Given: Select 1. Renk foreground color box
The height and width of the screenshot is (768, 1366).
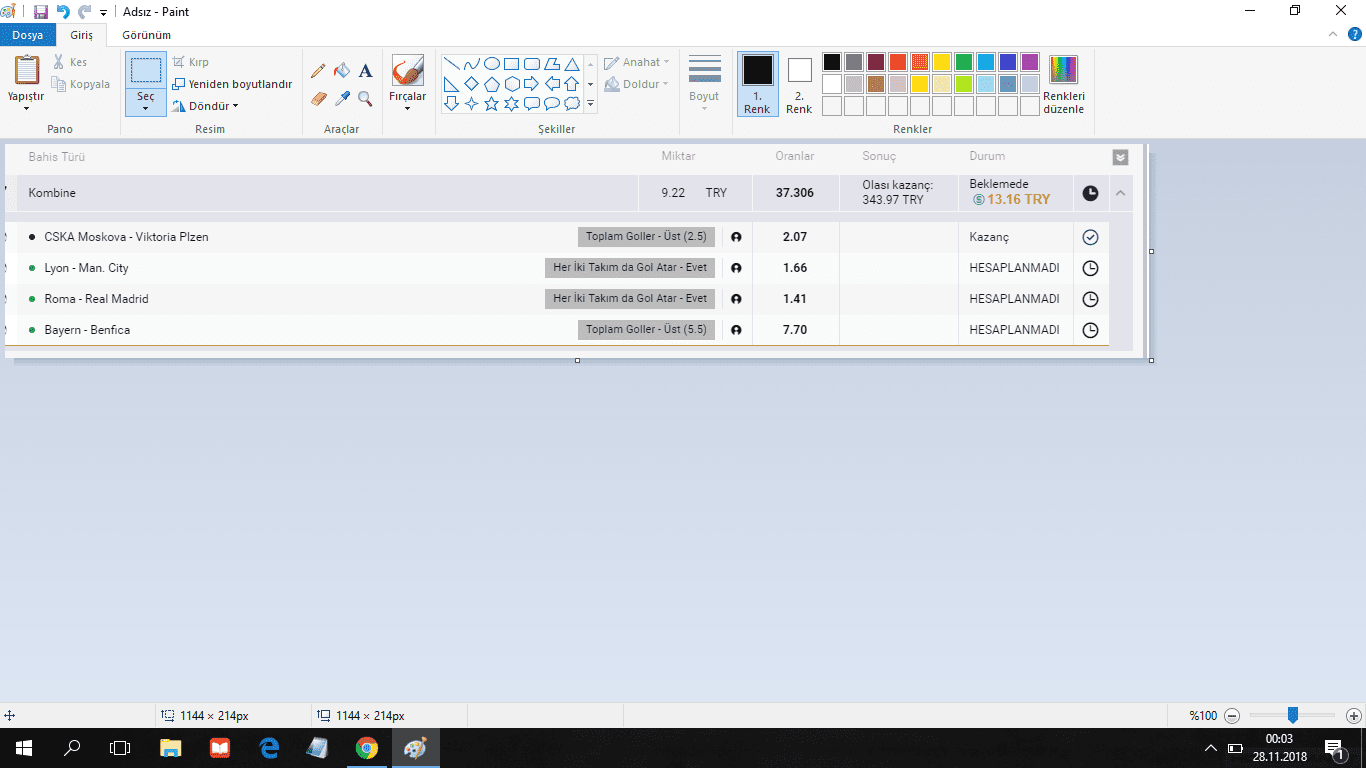Looking at the screenshot, I should (757, 84).
